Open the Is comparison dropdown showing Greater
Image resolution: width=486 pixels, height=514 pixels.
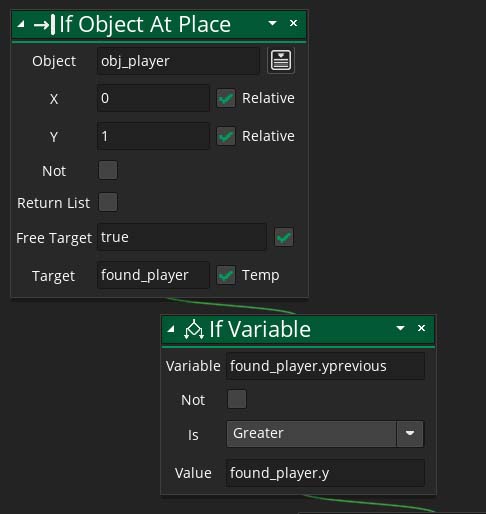tap(325, 434)
